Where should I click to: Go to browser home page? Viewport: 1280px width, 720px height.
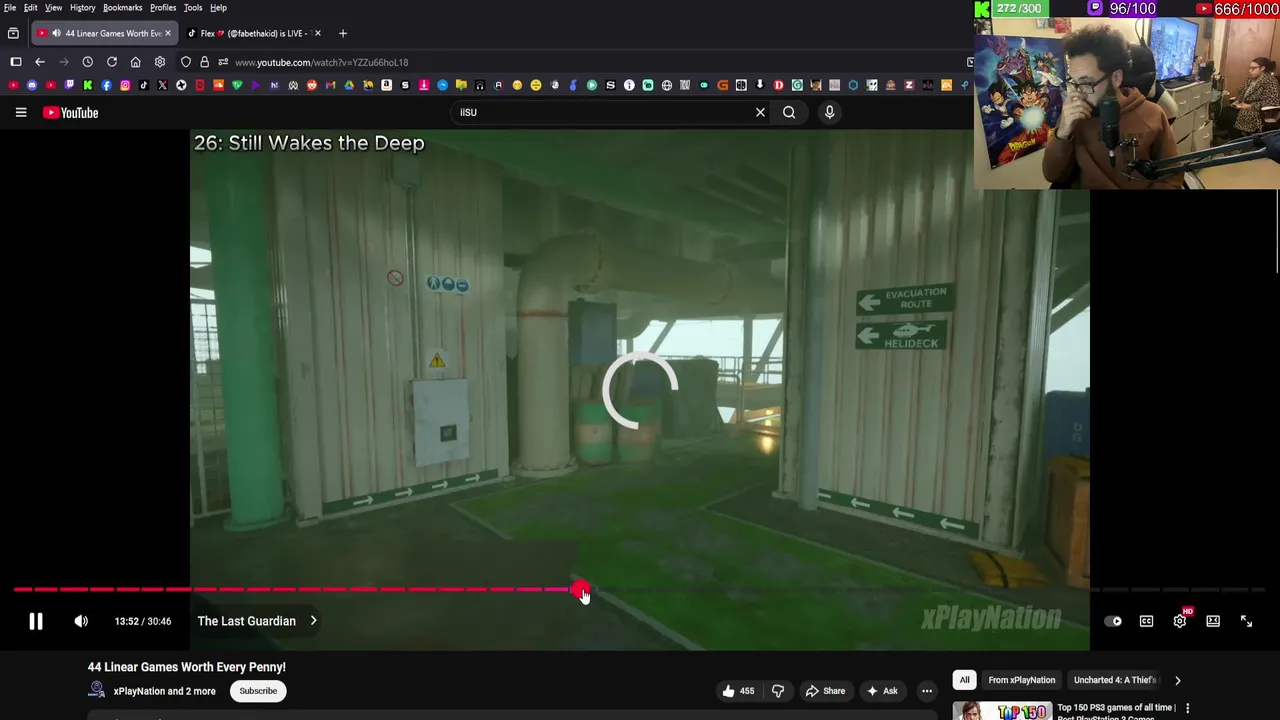136,62
